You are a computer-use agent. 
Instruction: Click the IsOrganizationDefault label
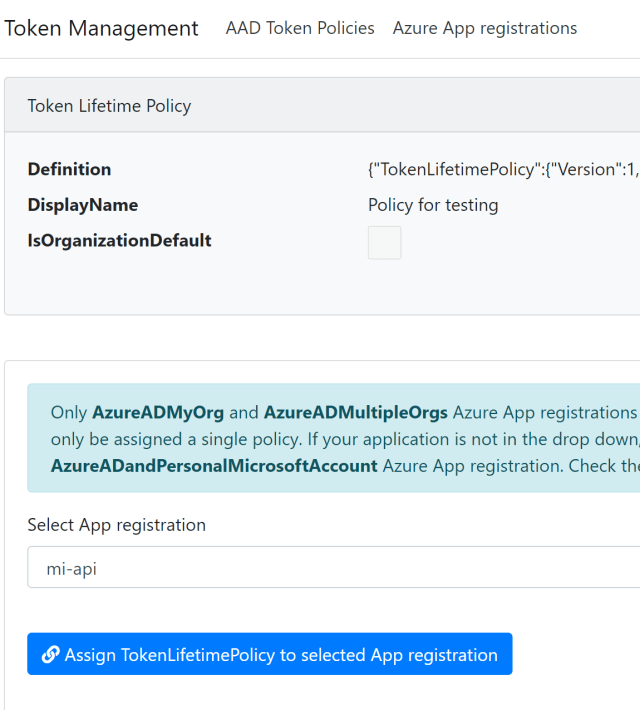(x=119, y=241)
